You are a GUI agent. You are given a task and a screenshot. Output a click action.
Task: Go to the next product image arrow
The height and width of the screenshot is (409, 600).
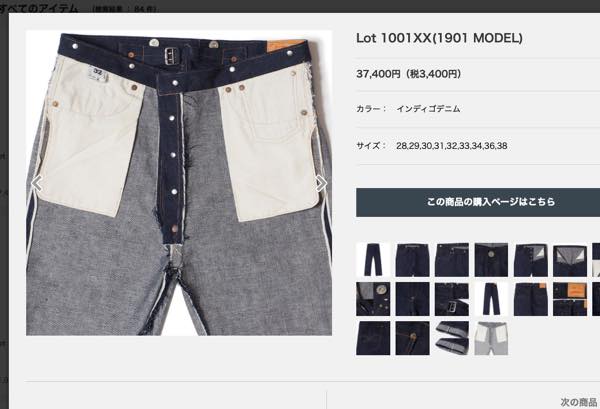click(321, 184)
